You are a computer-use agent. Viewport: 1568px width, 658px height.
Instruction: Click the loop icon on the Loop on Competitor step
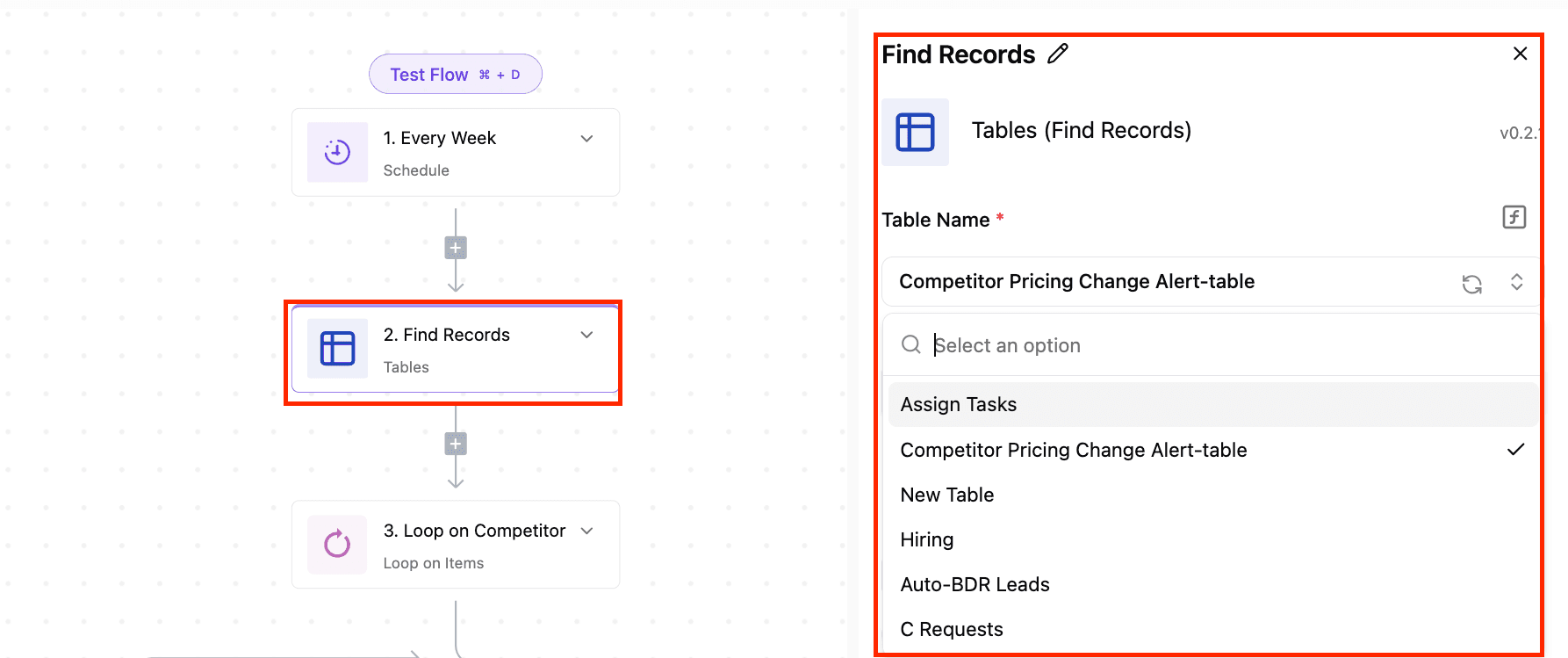pos(337,545)
